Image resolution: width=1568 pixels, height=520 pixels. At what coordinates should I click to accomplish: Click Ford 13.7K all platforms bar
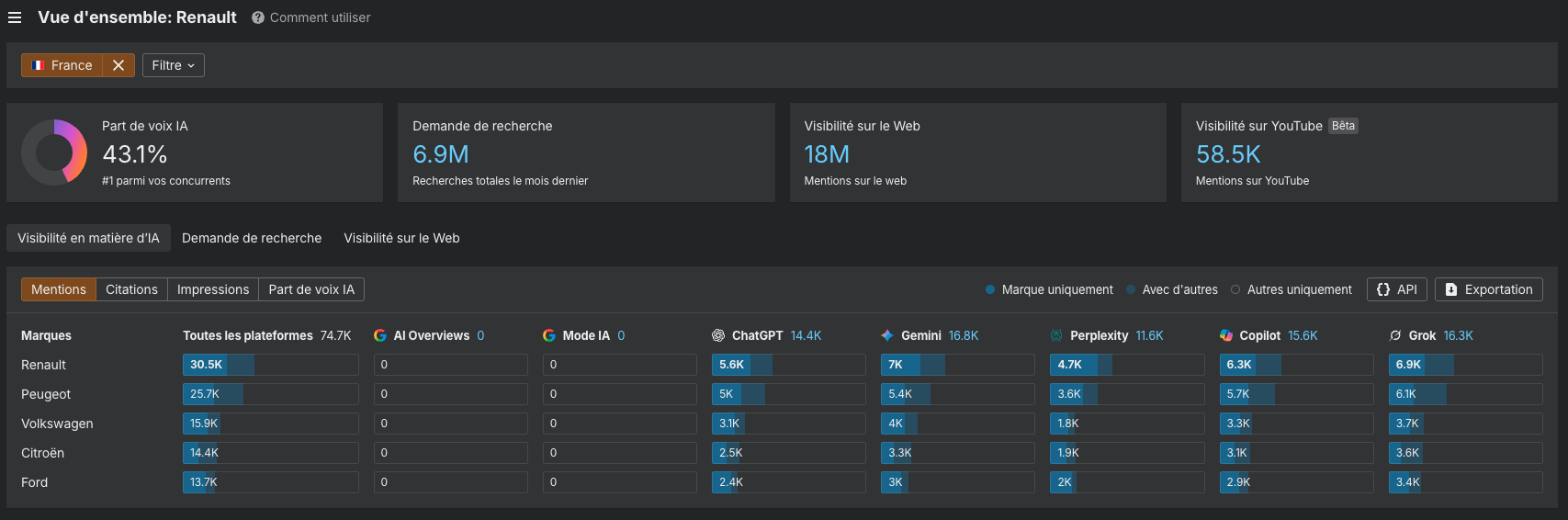(x=271, y=482)
